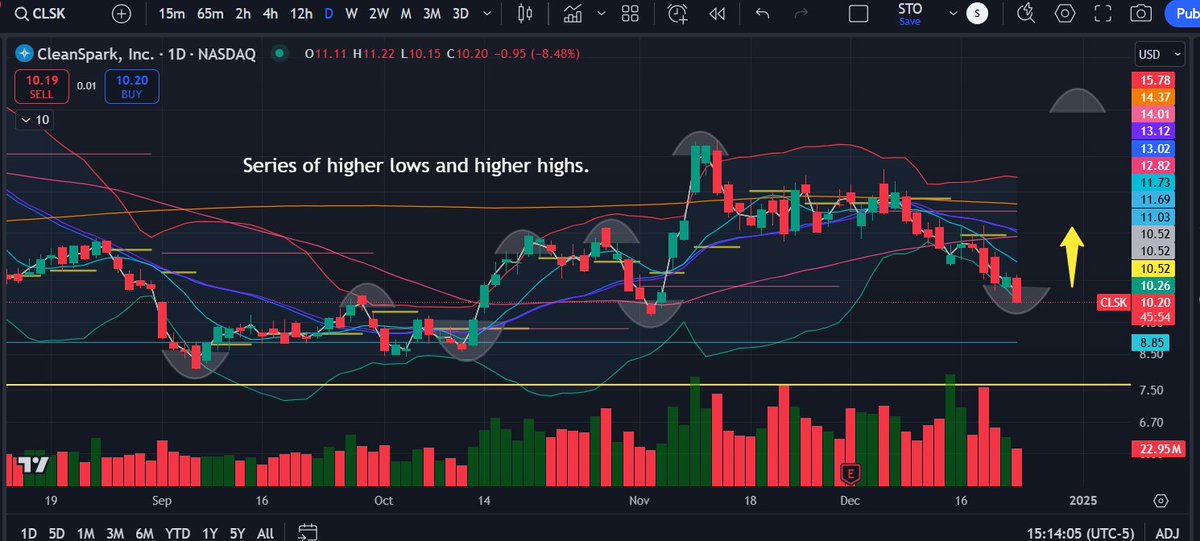Expand the favorite indicators dropdown arrow

pyautogui.click(x=602, y=14)
